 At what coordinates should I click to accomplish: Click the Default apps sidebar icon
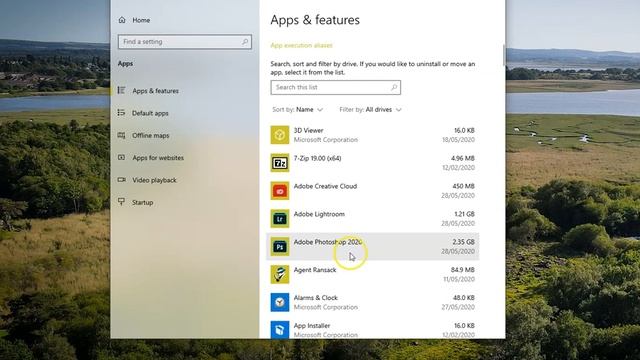(x=122, y=113)
